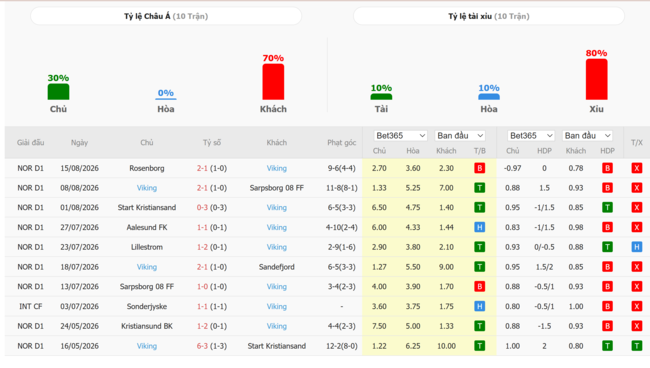Open Viking link in Start Kristiansand 0-3 row
This screenshot has height=368, width=650.
pyautogui.click(x=276, y=208)
